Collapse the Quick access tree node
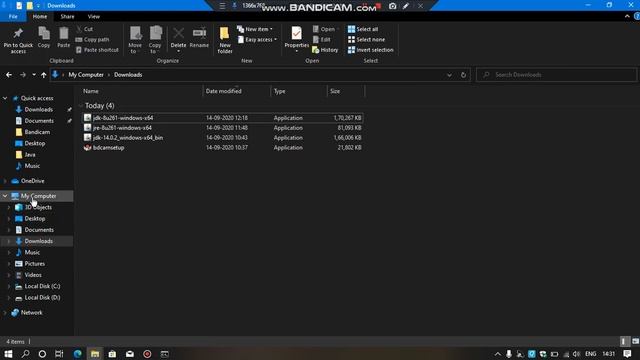 click(5, 98)
